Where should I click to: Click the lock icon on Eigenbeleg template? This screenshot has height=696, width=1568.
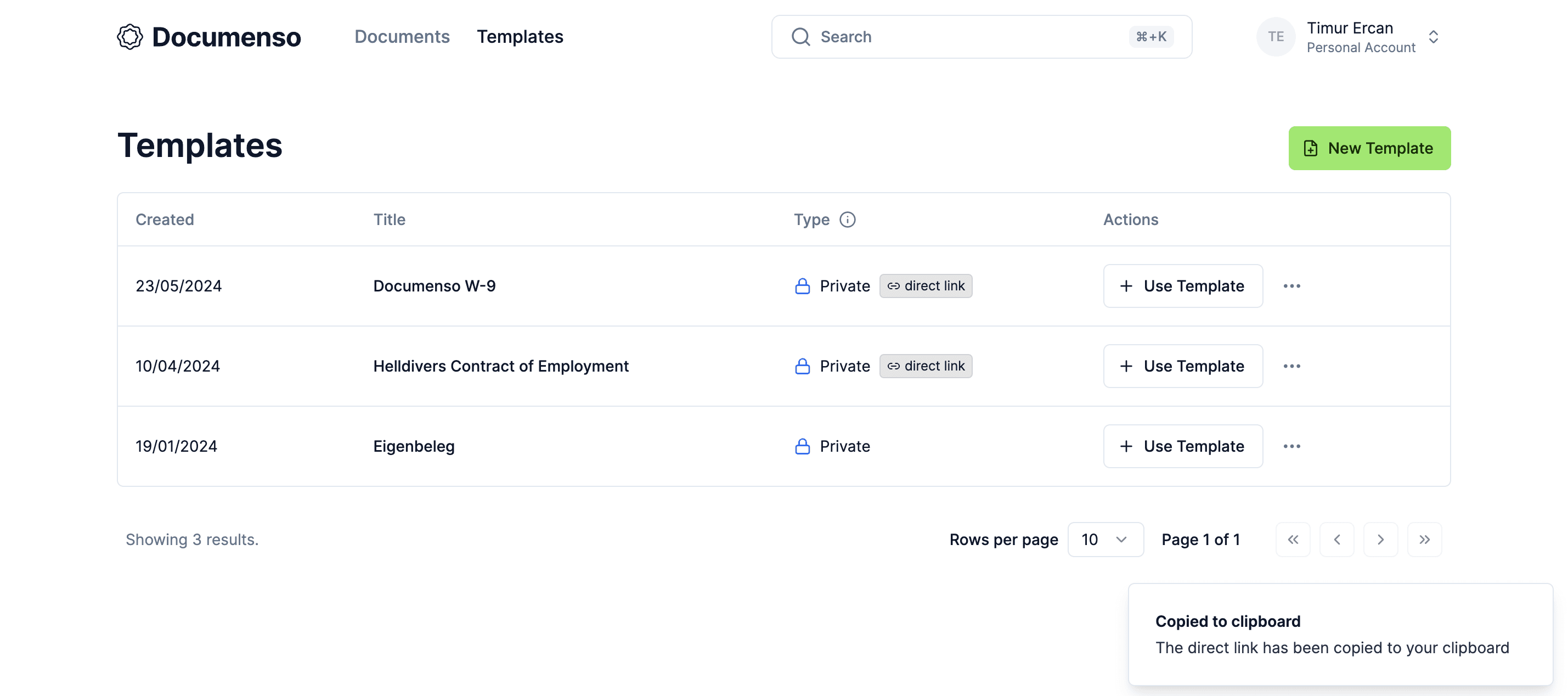coord(802,445)
